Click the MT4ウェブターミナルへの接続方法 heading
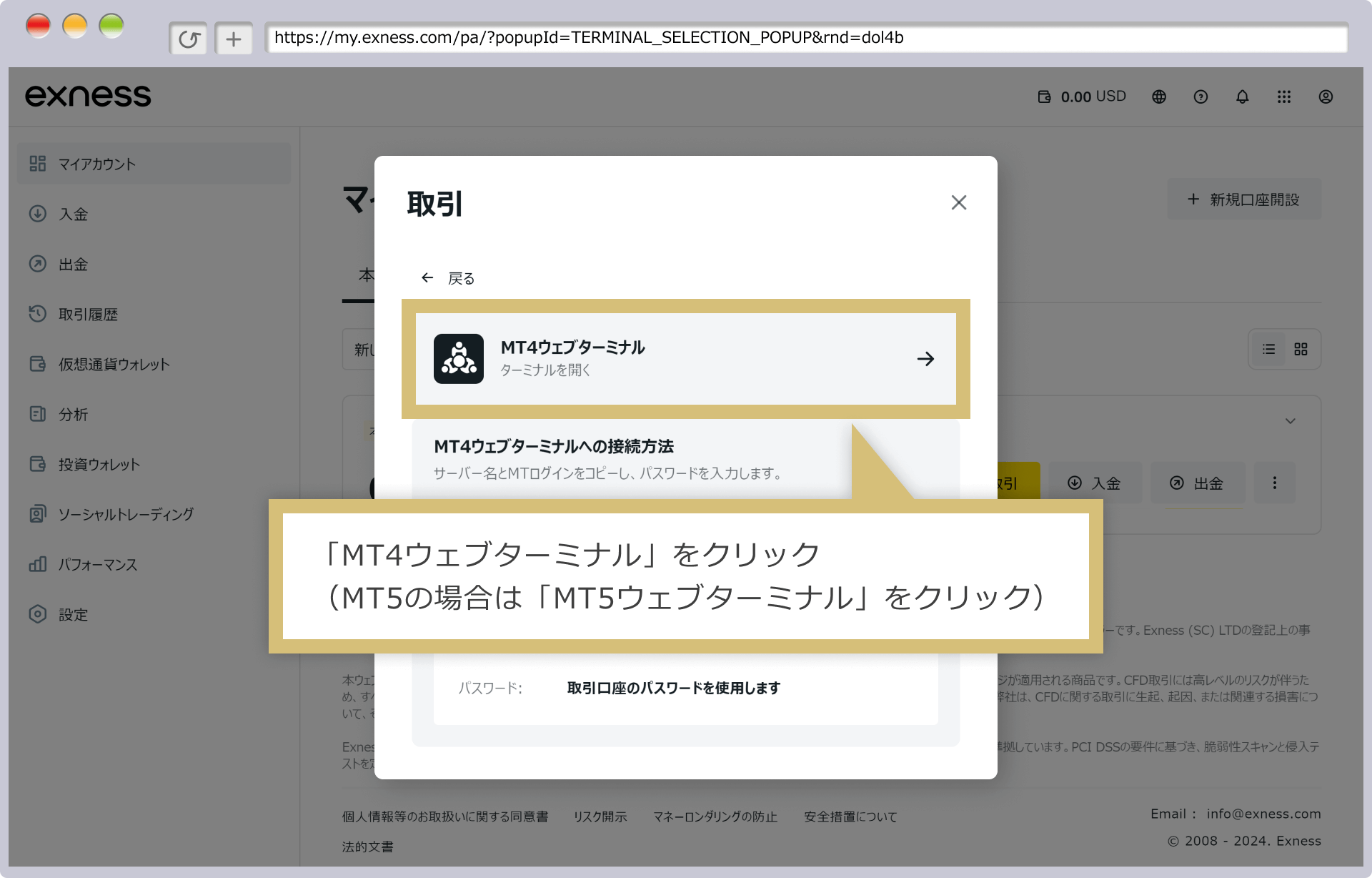This screenshot has width=1372, height=878. point(554,446)
